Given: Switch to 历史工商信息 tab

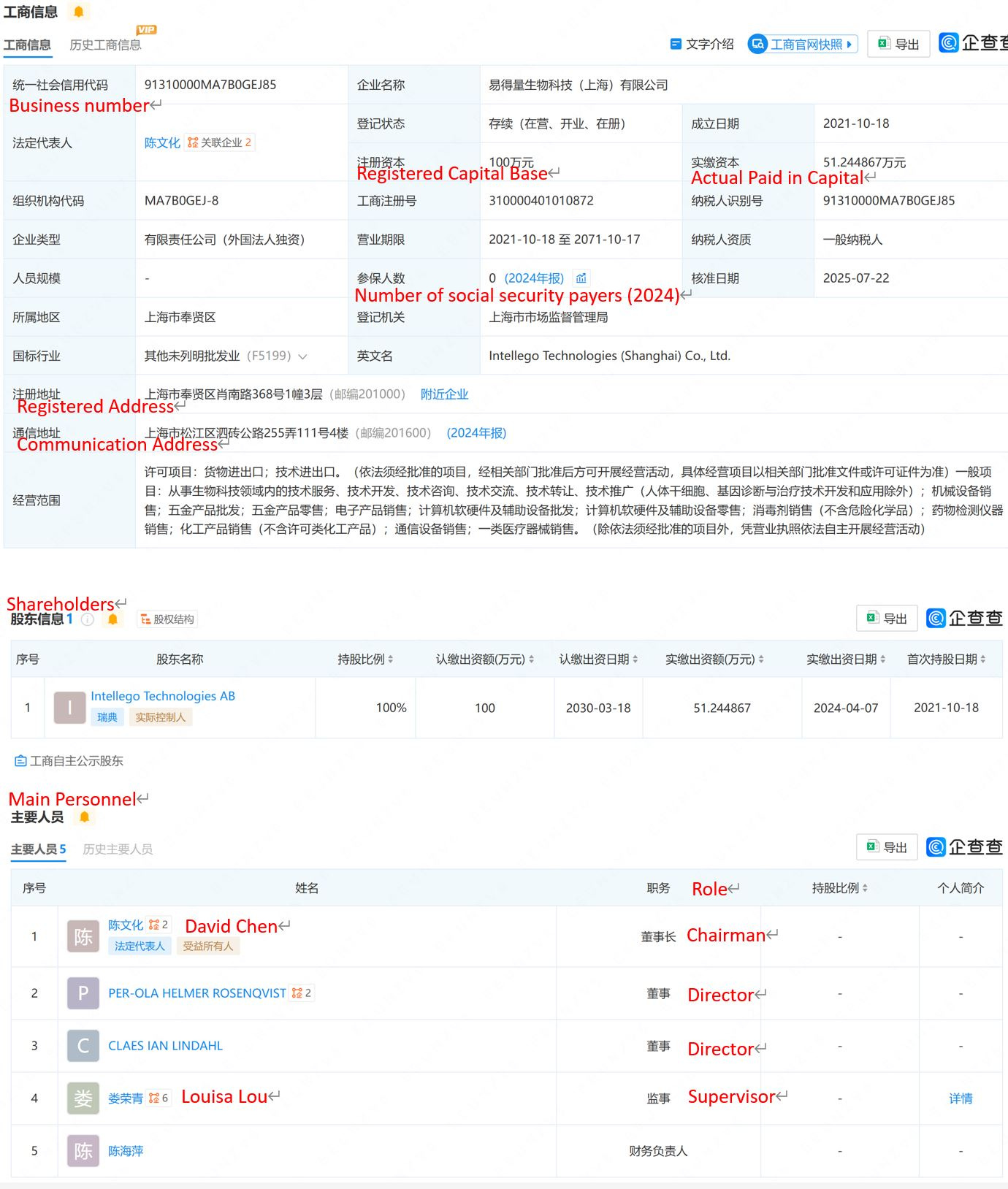Looking at the screenshot, I should click(105, 45).
